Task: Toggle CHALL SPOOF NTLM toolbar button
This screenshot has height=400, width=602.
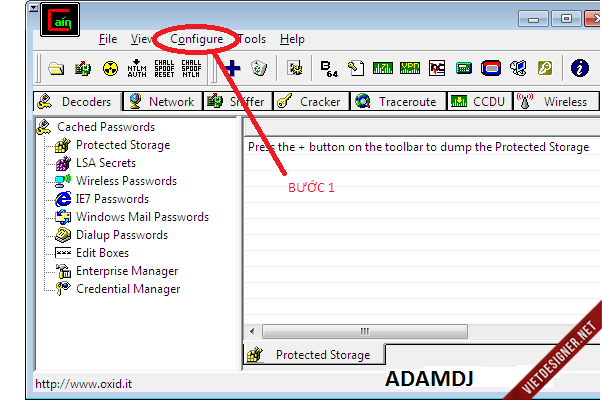Action: (191, 68)
